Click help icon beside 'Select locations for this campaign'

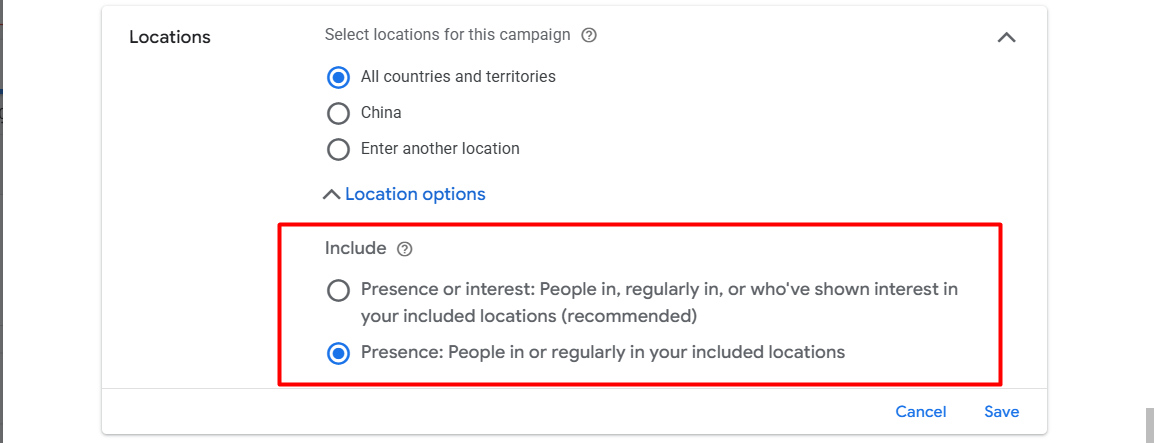(589, 35)
